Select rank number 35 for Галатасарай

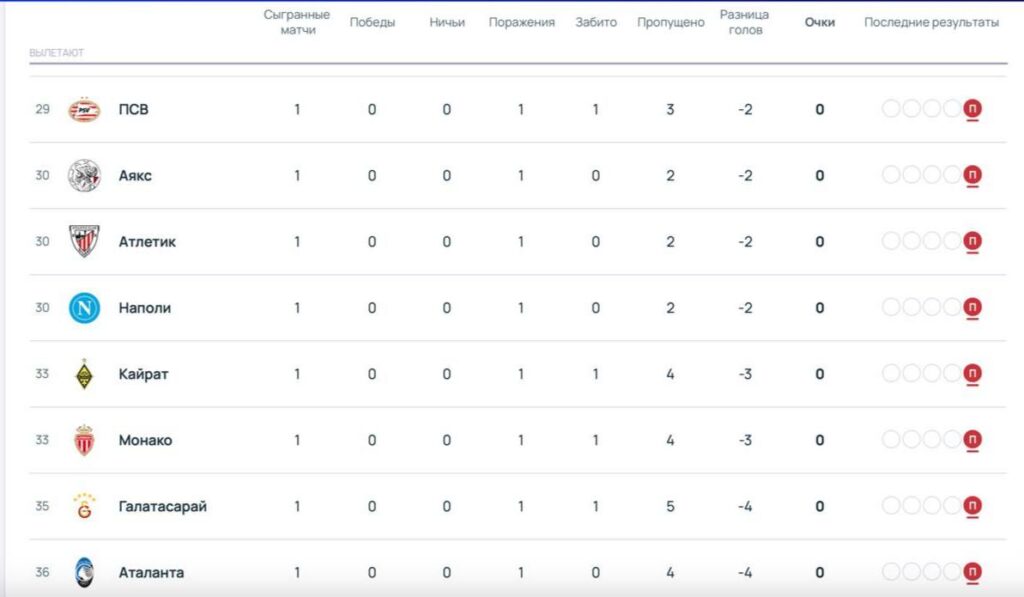pyautogui.click(x=42, y=506)
